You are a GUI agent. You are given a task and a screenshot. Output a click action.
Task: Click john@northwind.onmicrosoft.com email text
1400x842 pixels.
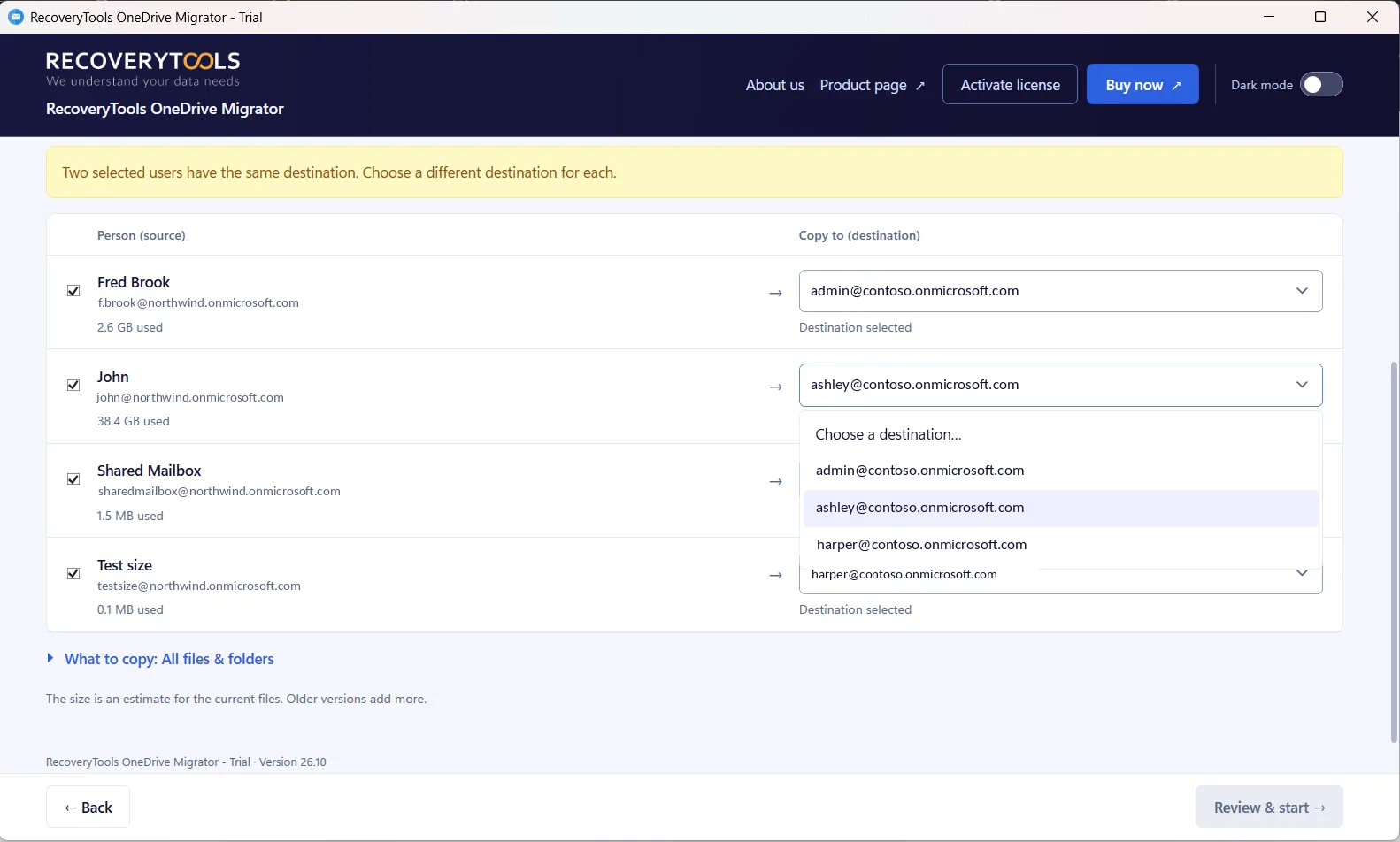click(190, 397)
